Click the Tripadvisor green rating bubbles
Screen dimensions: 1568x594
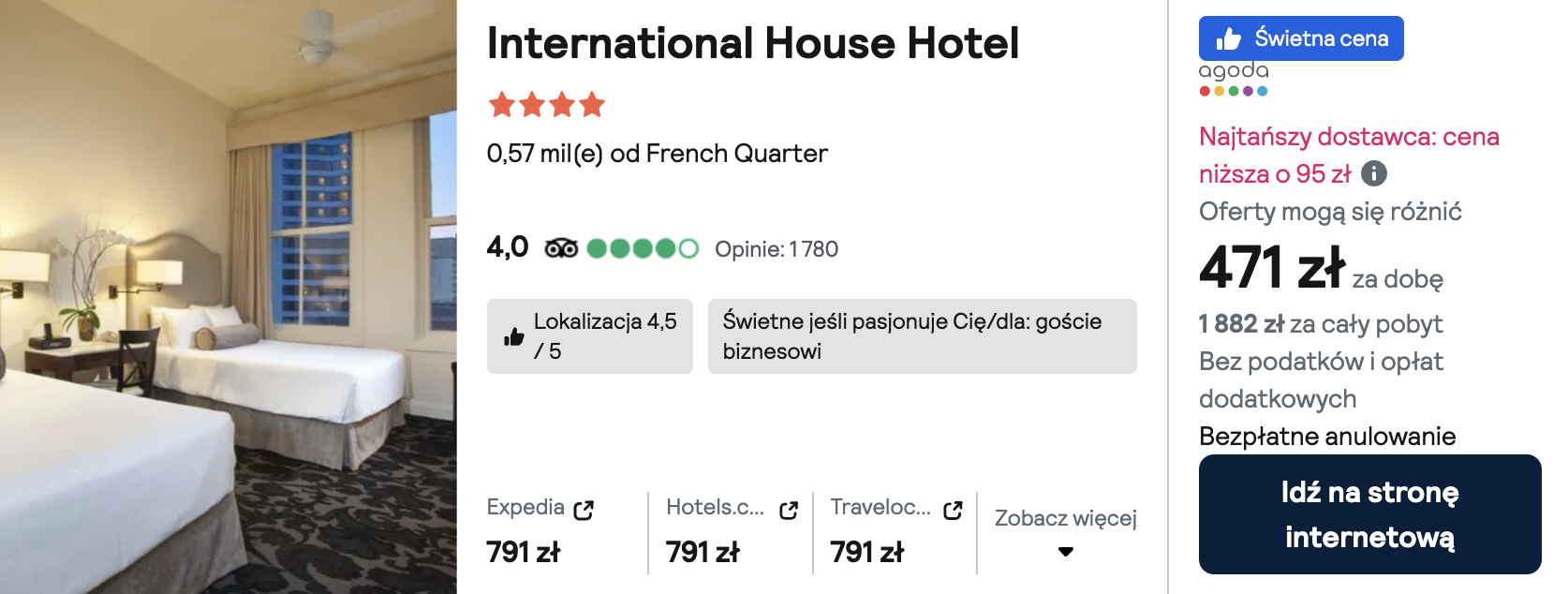coord(643,248)
